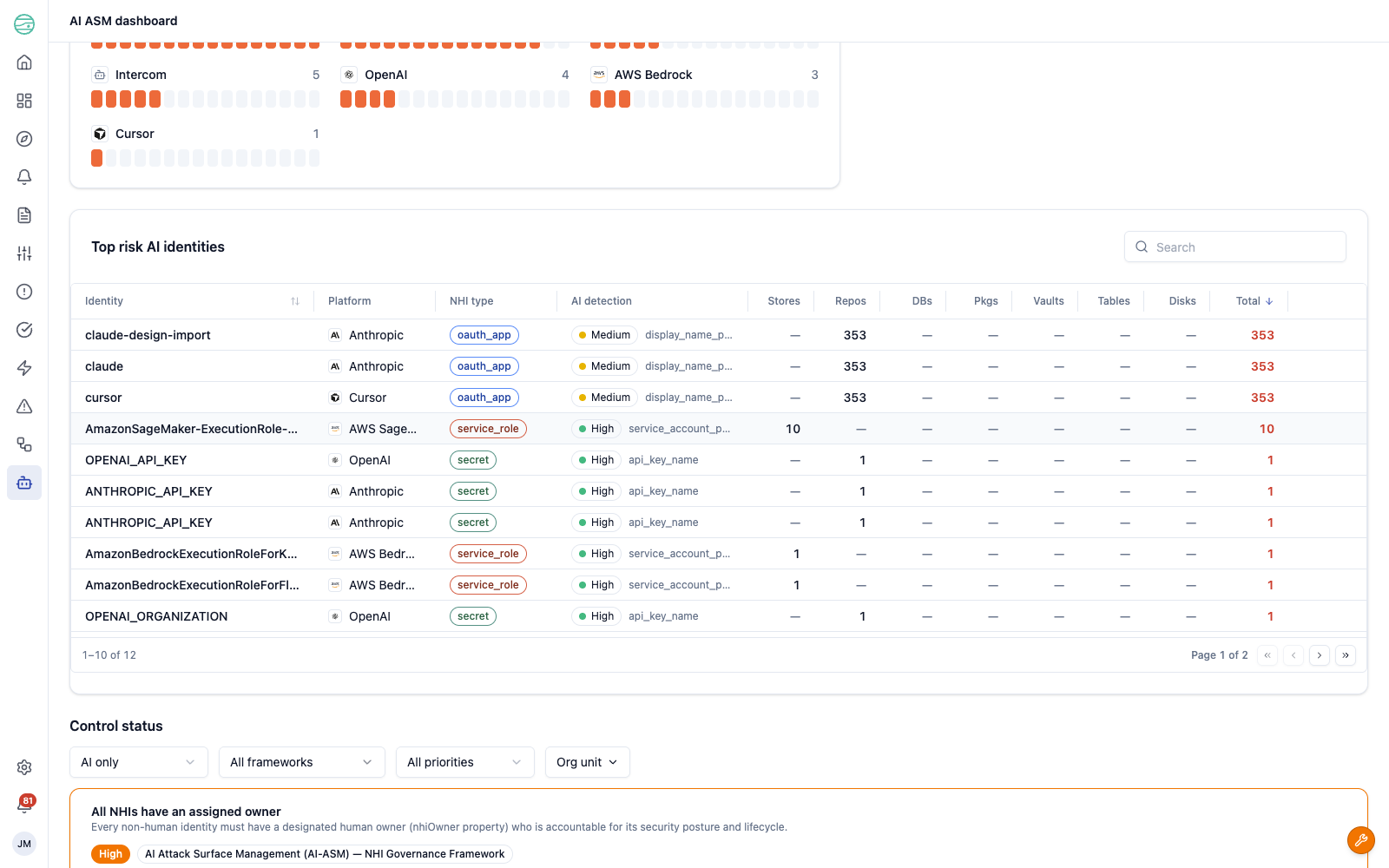Image resolution: width=1389 pixels, height=868 pixels.
Task: Click the High priority badge on control card
Action: tap(110, 854)
